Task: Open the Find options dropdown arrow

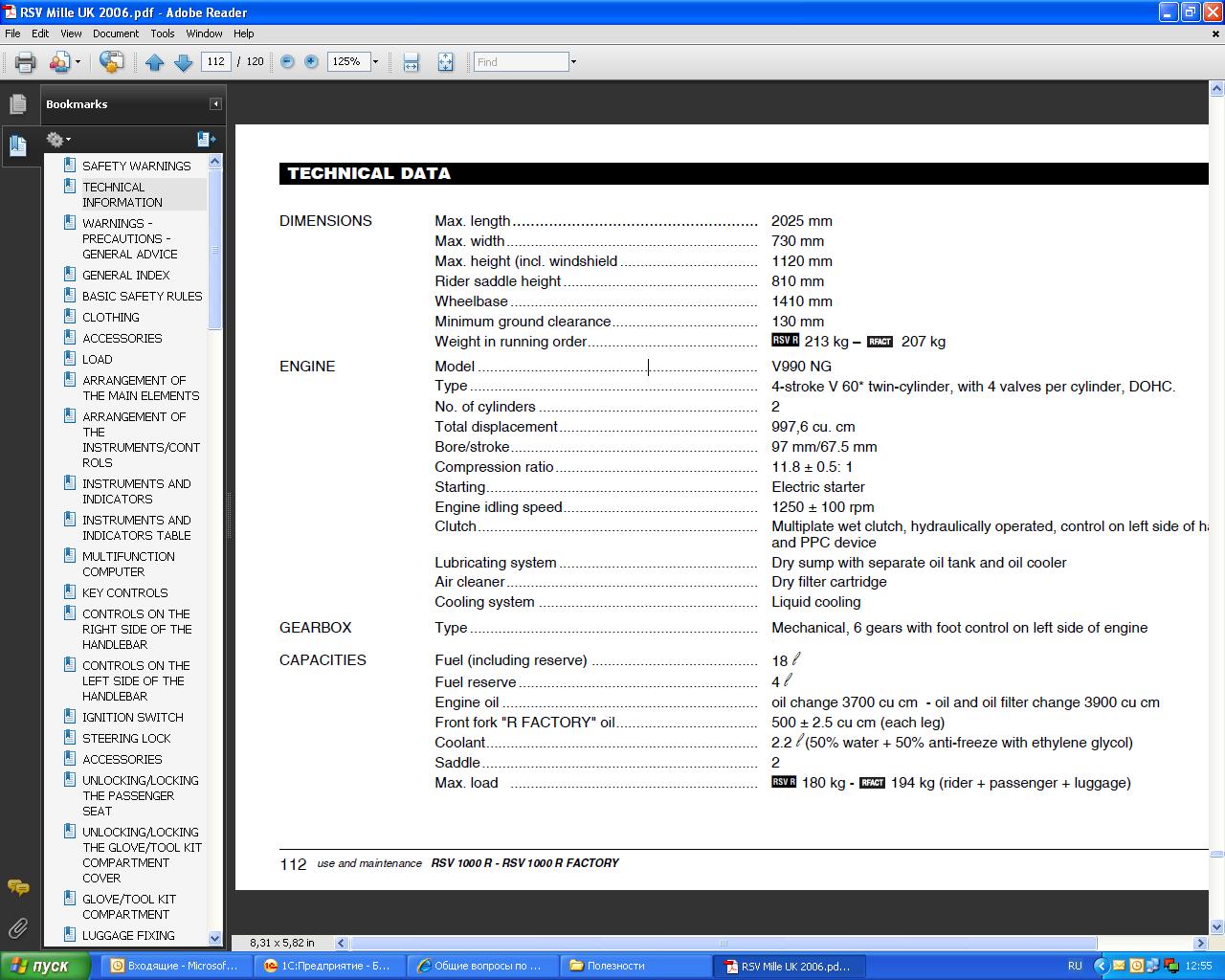Action: tap(573, 62)
